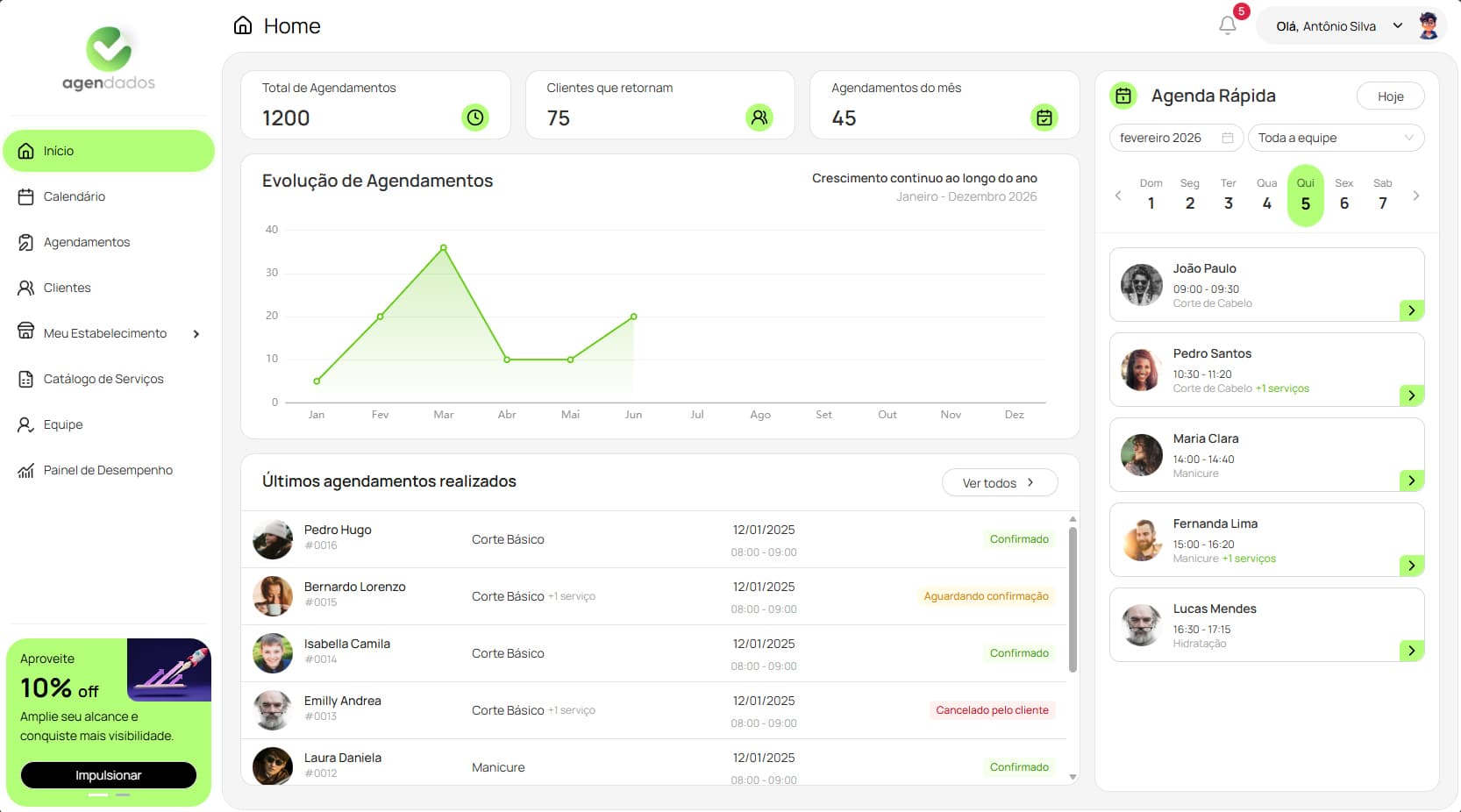Viewport: 1461px width, 812px height.
Task: Click the notification bell icon
Action: [1228, 25]
